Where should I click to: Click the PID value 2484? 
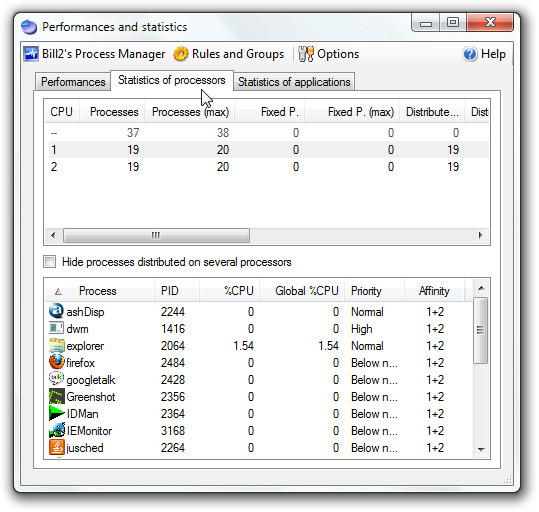pyautogui.click(x=173, y=363)
